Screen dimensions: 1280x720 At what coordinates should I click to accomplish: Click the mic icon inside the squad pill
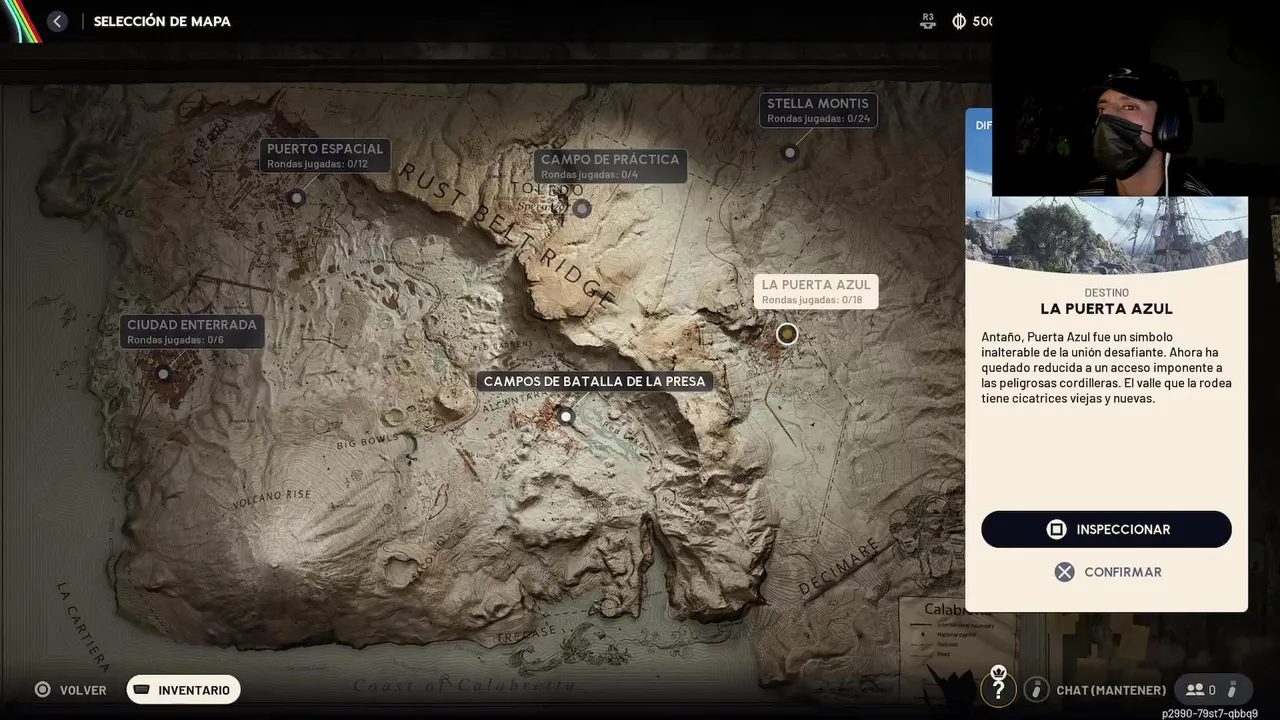[x=1232, y=690]
